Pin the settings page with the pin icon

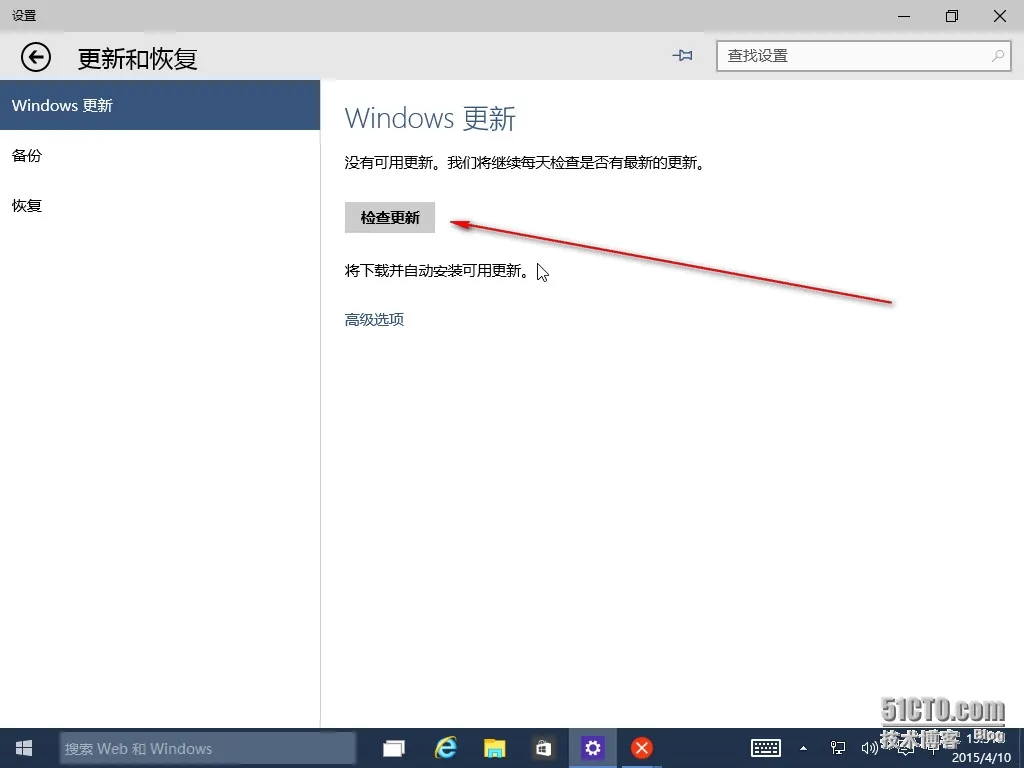coord(682,56)
